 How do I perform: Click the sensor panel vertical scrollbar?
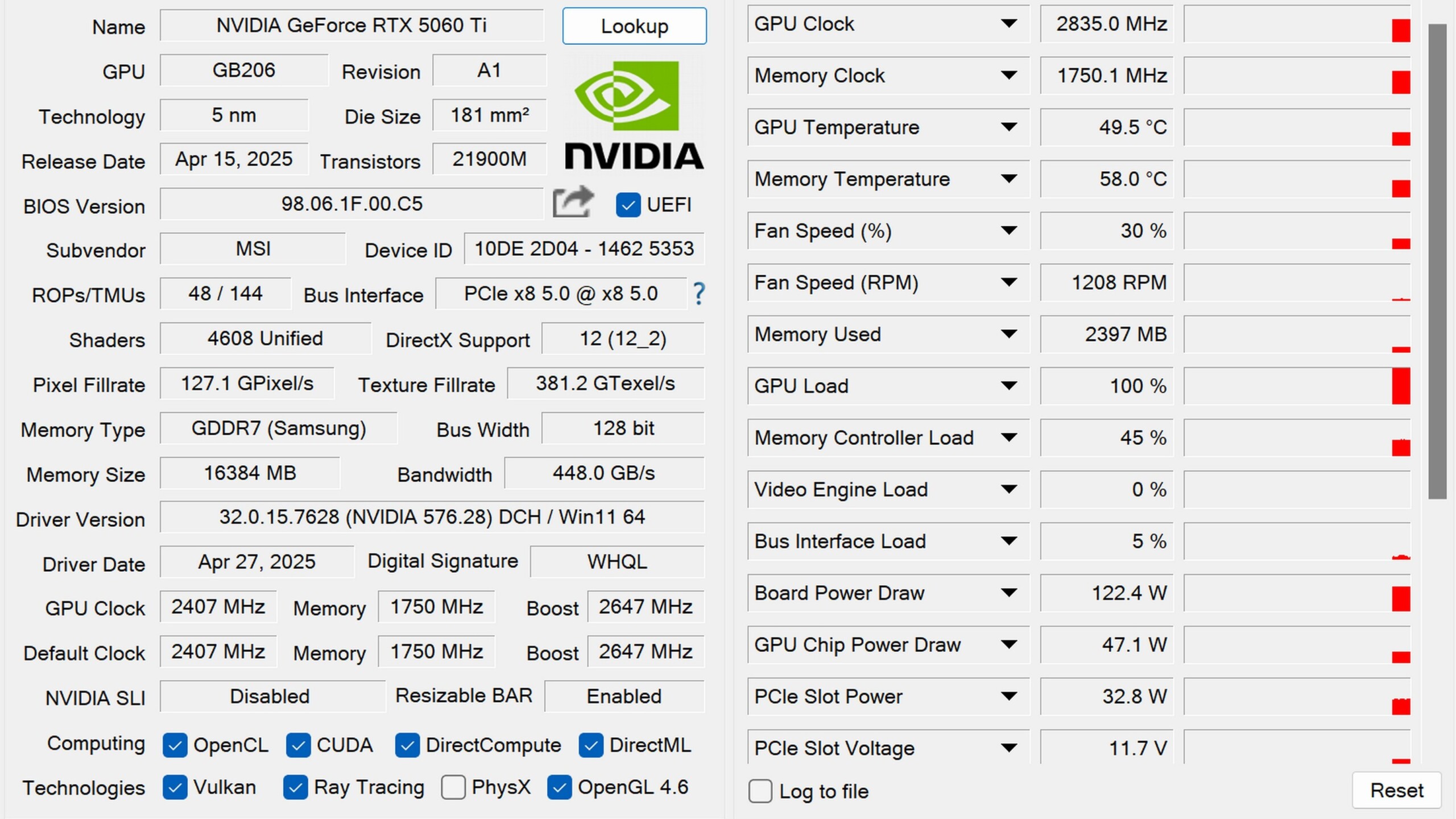point(1437,262)
